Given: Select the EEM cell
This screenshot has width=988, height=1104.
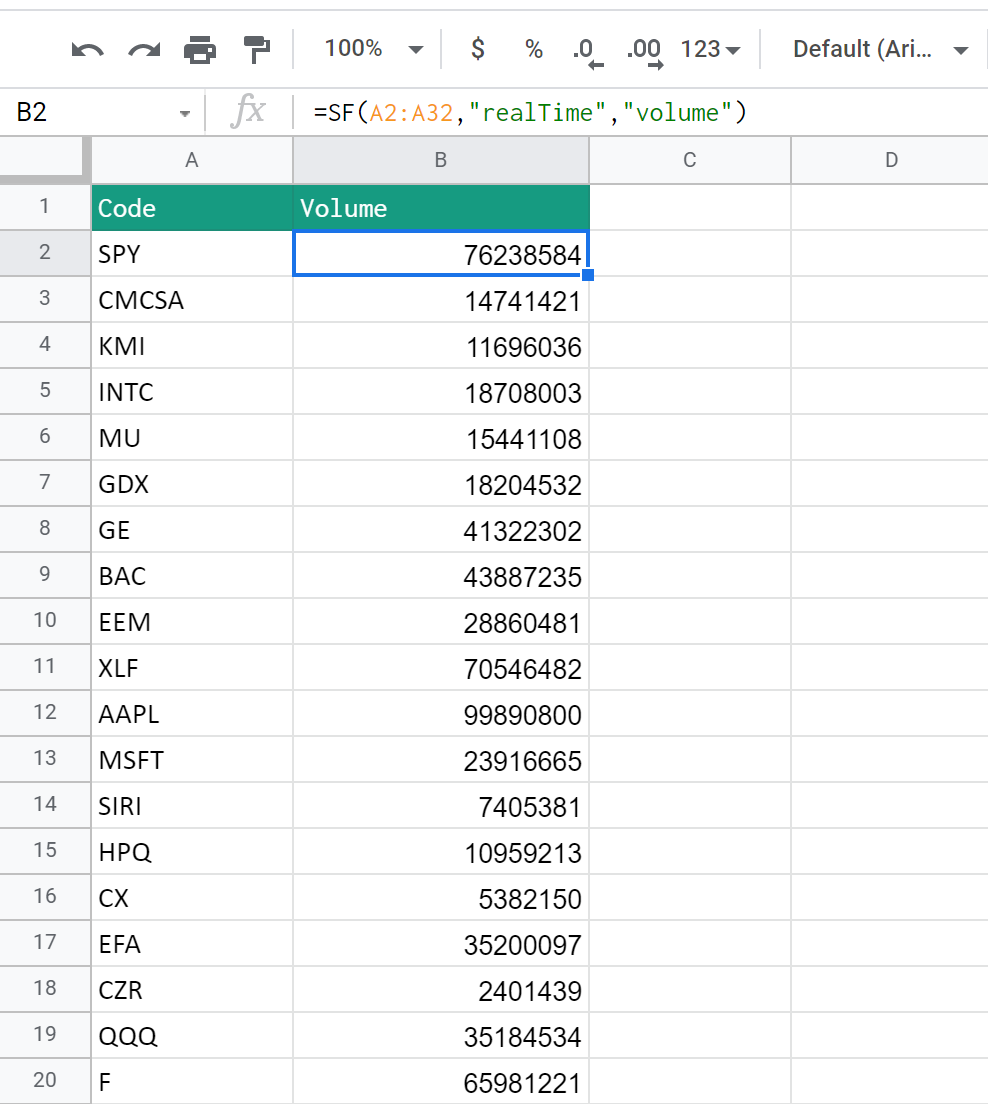Looking at the screenshot, I should pyautogui.click(x=192, y=622).
